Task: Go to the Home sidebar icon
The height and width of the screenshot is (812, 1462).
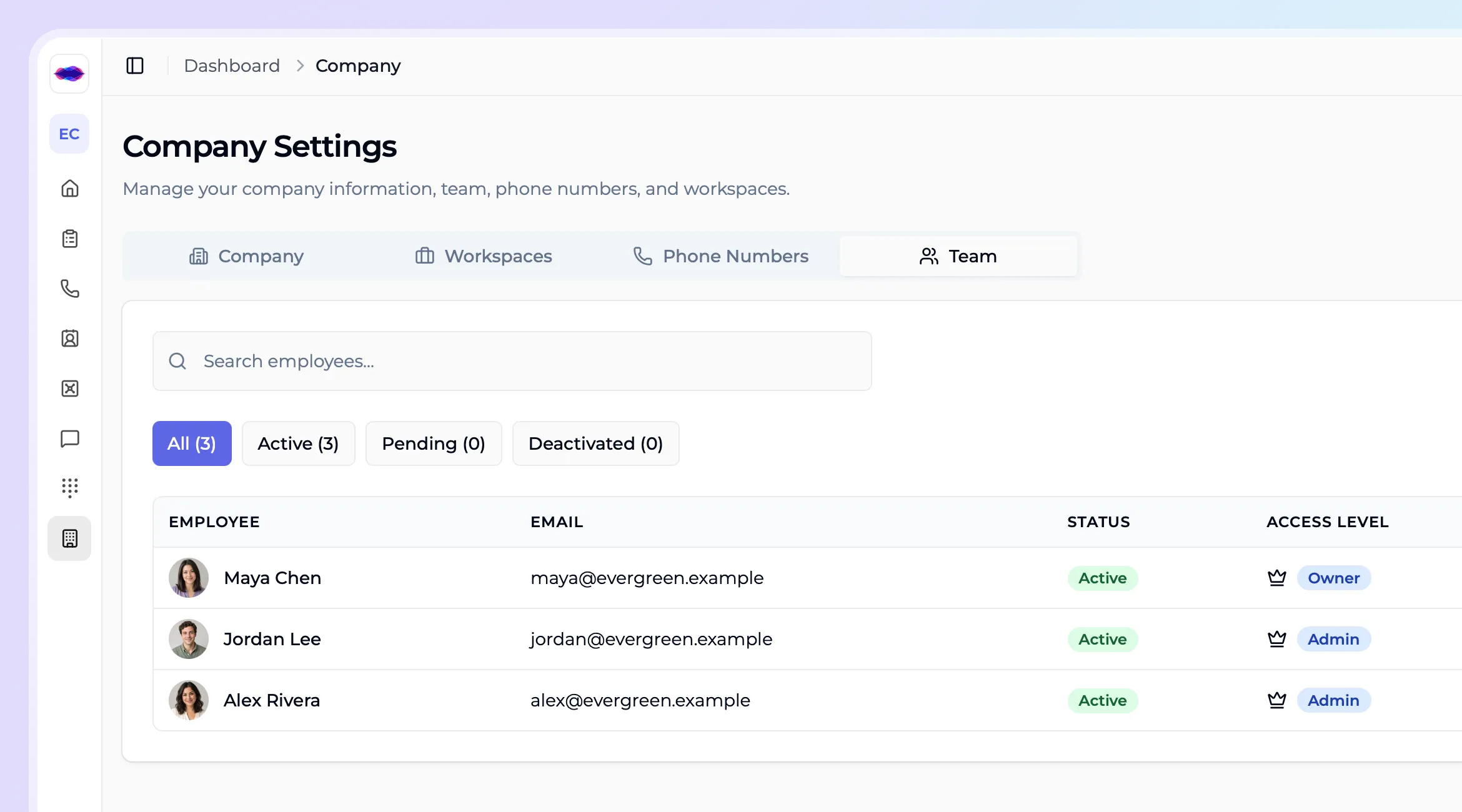Action: (70, 189)
